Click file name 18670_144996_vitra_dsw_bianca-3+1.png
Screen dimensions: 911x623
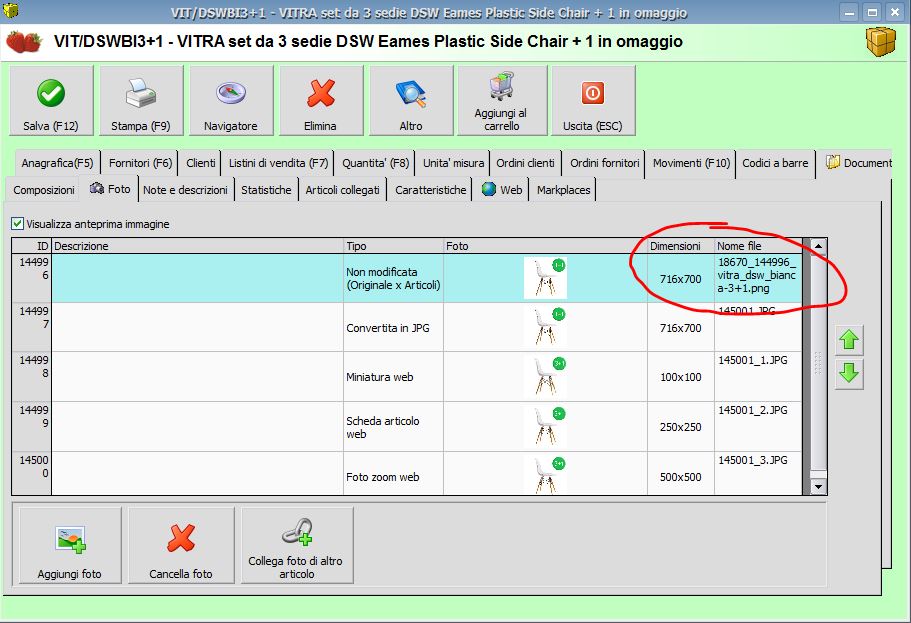pyautogui.click(x=757, y=275)
